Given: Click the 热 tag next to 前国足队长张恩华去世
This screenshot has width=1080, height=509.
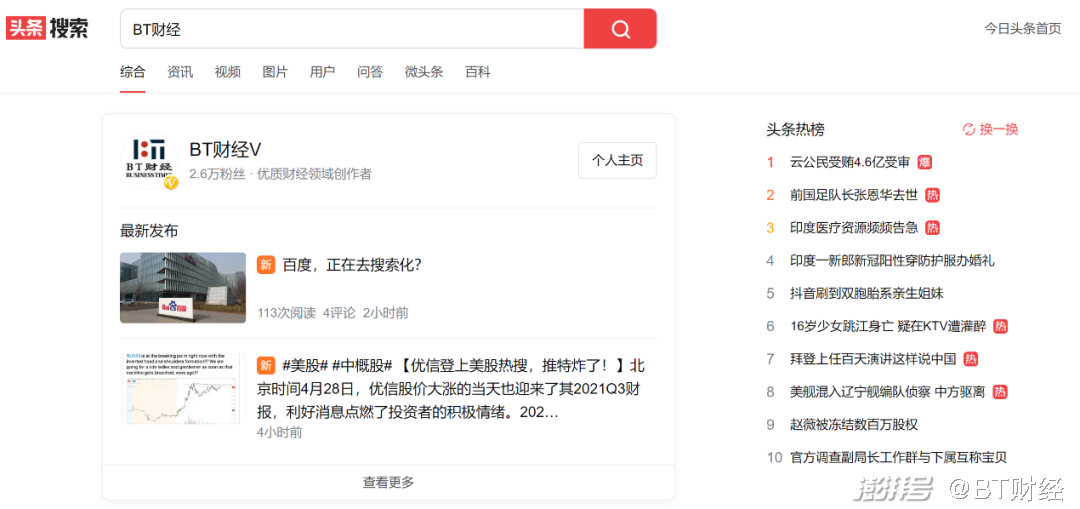Looking at the screenshot, I should (x=932, y=195).
